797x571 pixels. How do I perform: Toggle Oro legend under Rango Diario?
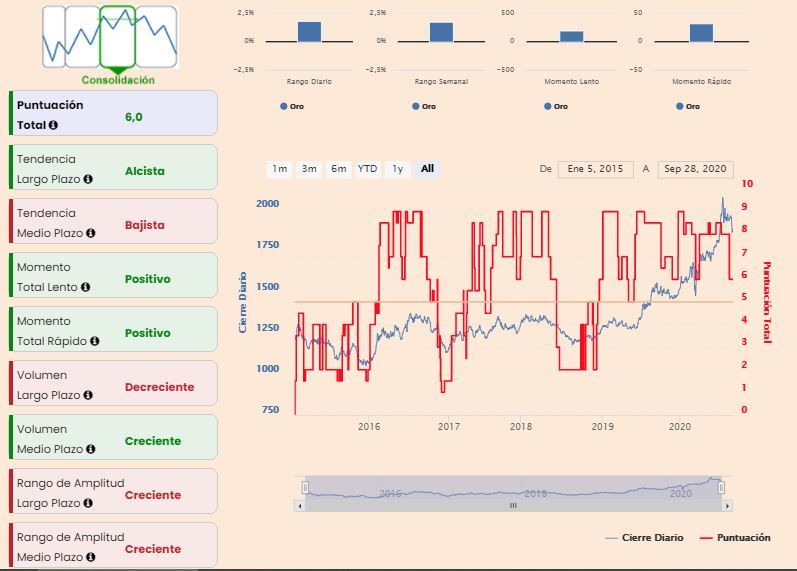click(292, 106)
